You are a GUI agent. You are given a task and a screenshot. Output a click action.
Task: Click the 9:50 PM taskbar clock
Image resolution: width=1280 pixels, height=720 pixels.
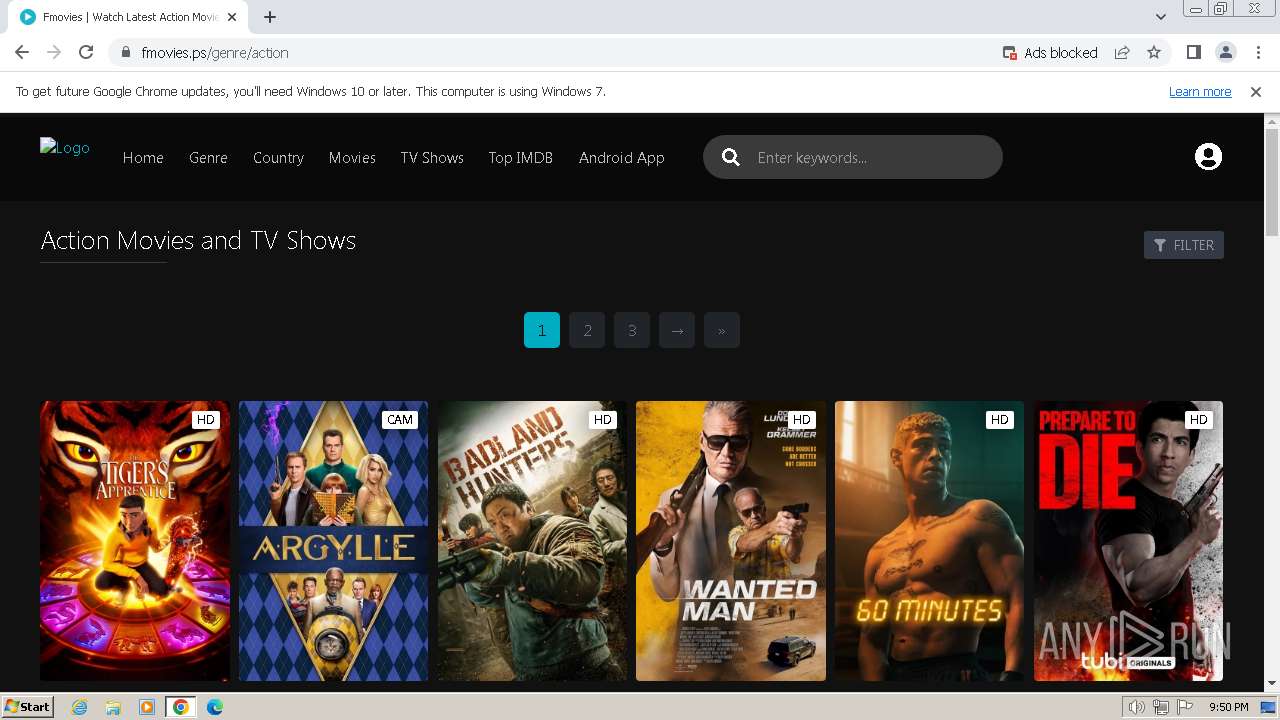(1229, 707)
